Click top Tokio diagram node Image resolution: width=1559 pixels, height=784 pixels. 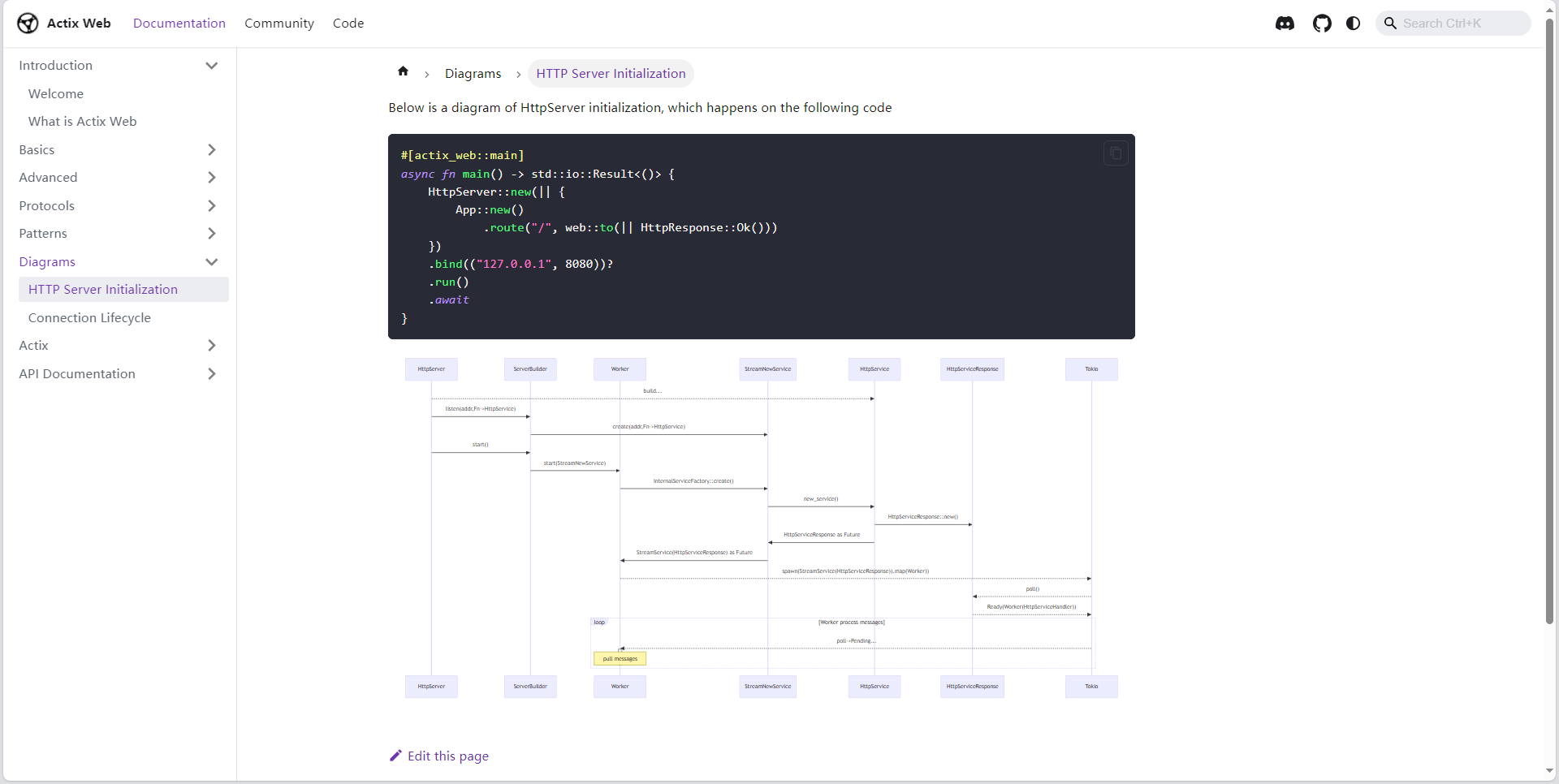click(1091, 369)
